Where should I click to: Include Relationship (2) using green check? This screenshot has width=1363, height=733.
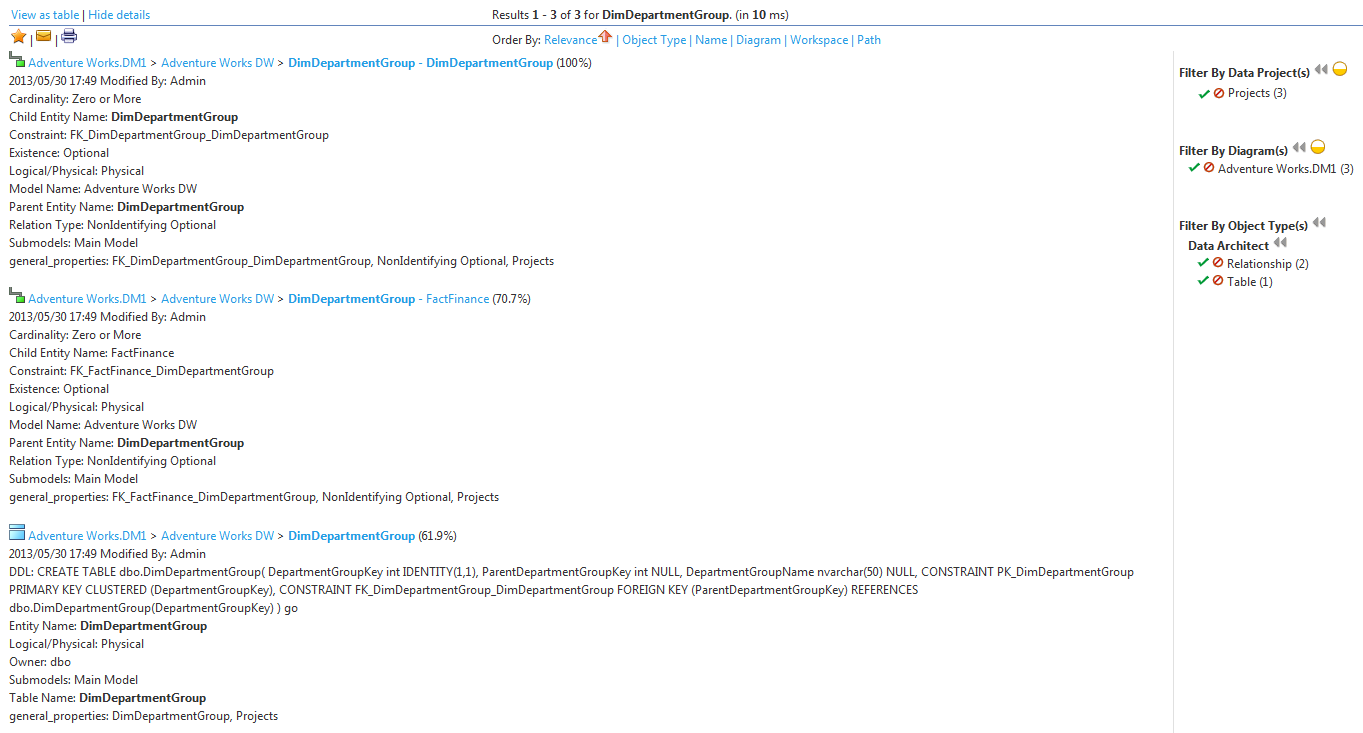(x=1203, y=264)
